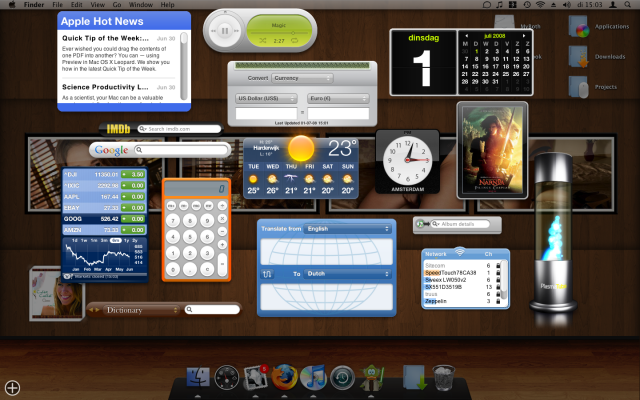
Task: Toggle the DJI change value display
Action: click(133, 174)
